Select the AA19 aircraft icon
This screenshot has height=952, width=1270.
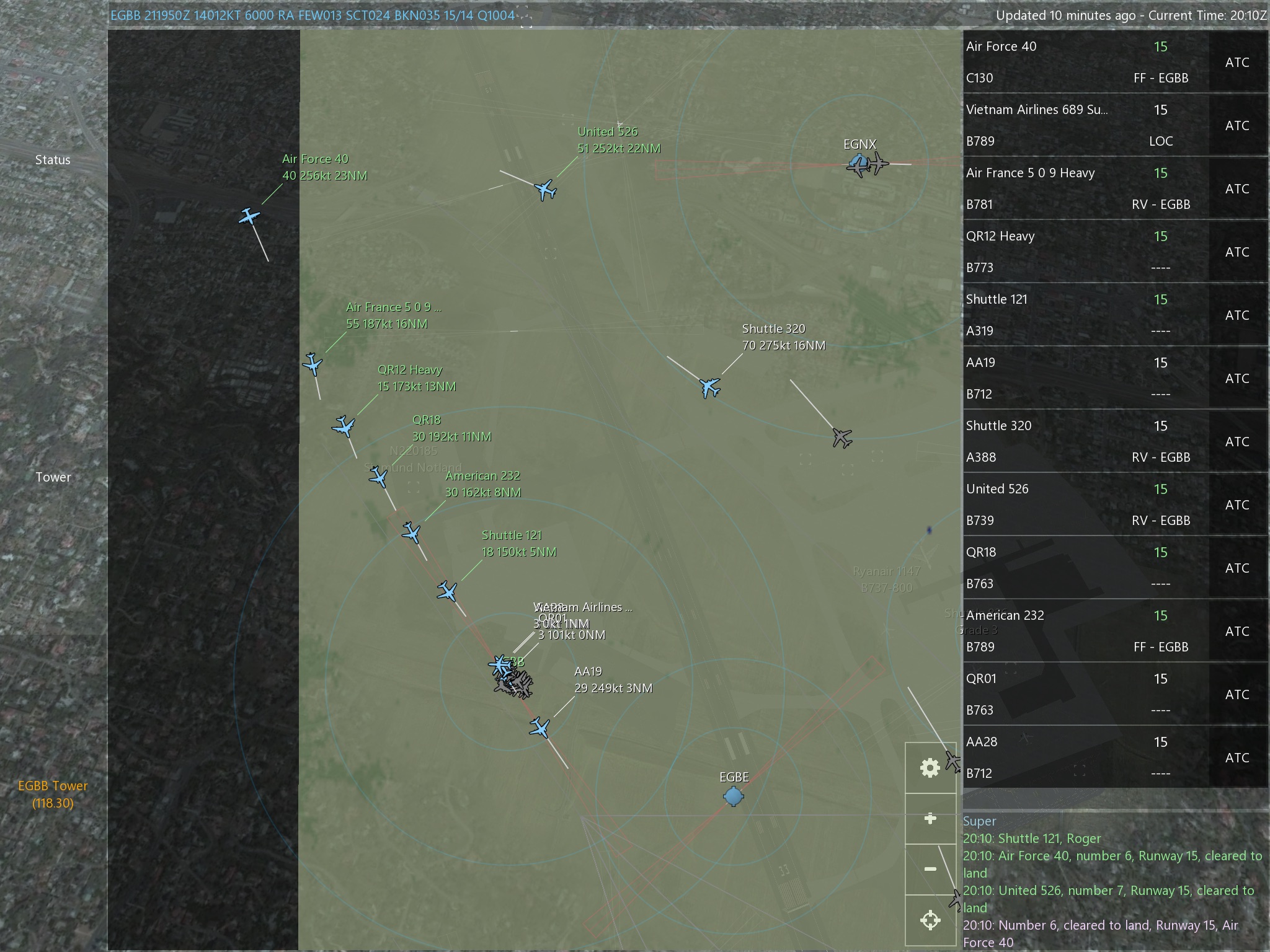point(540,727)
